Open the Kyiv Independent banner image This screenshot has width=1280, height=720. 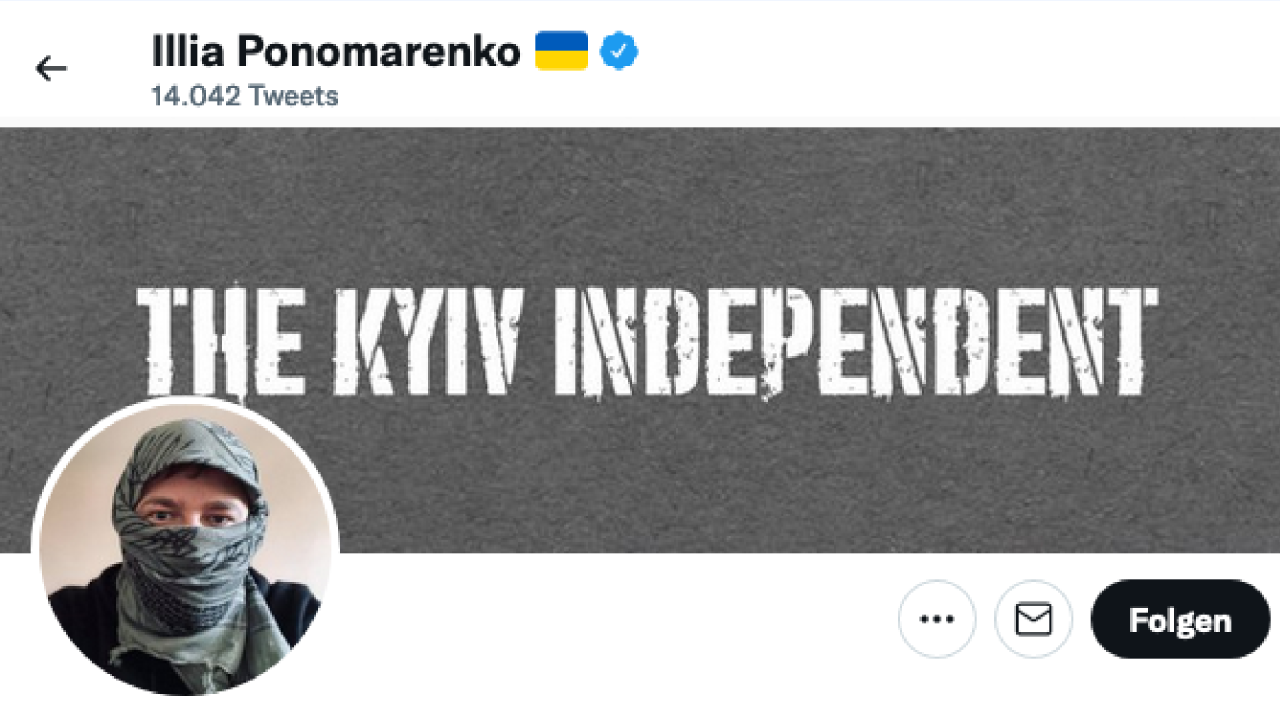pos(640,340)
